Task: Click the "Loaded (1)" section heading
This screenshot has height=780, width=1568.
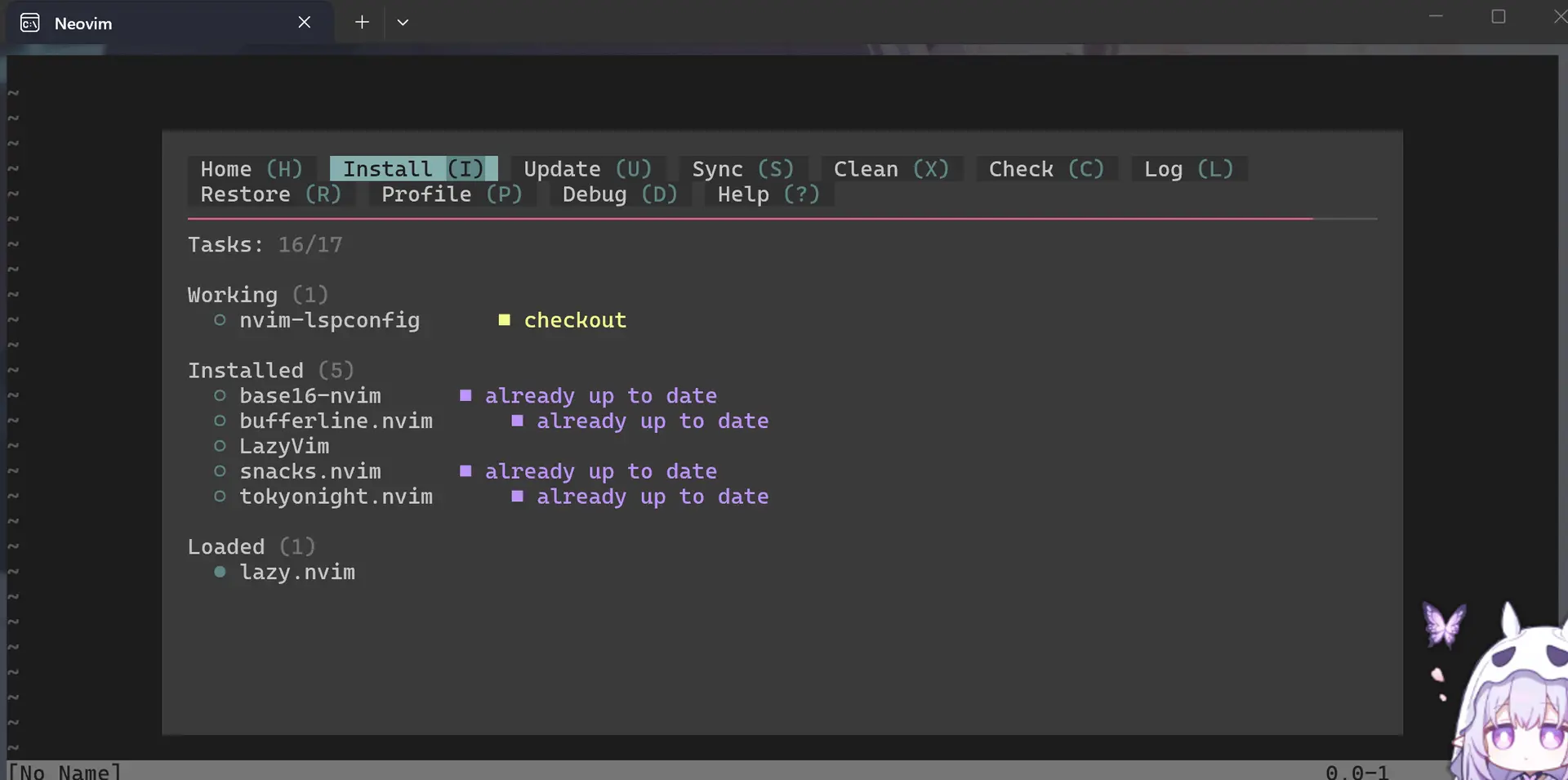Action: (252, 547)
